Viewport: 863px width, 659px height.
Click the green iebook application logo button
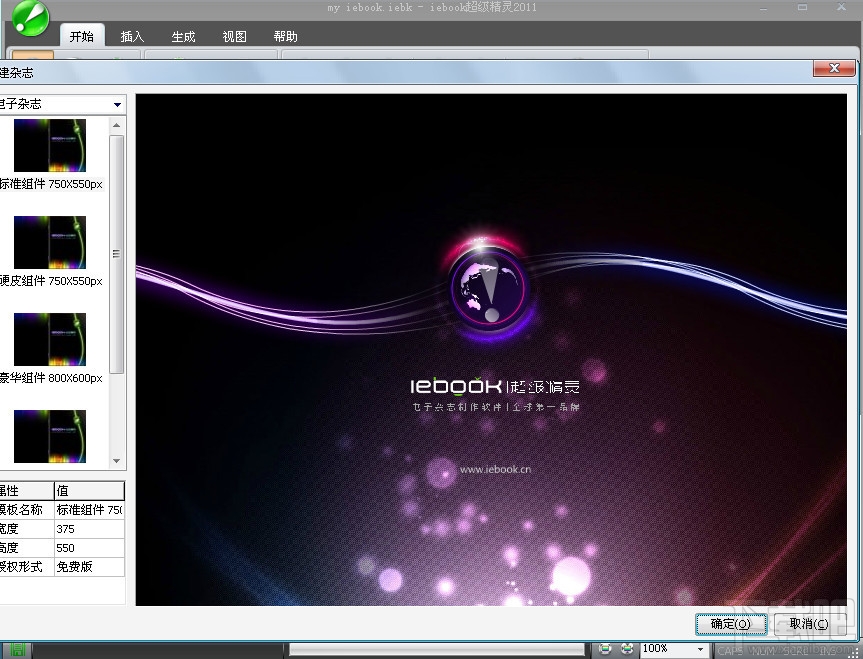[x=30, y=18]
